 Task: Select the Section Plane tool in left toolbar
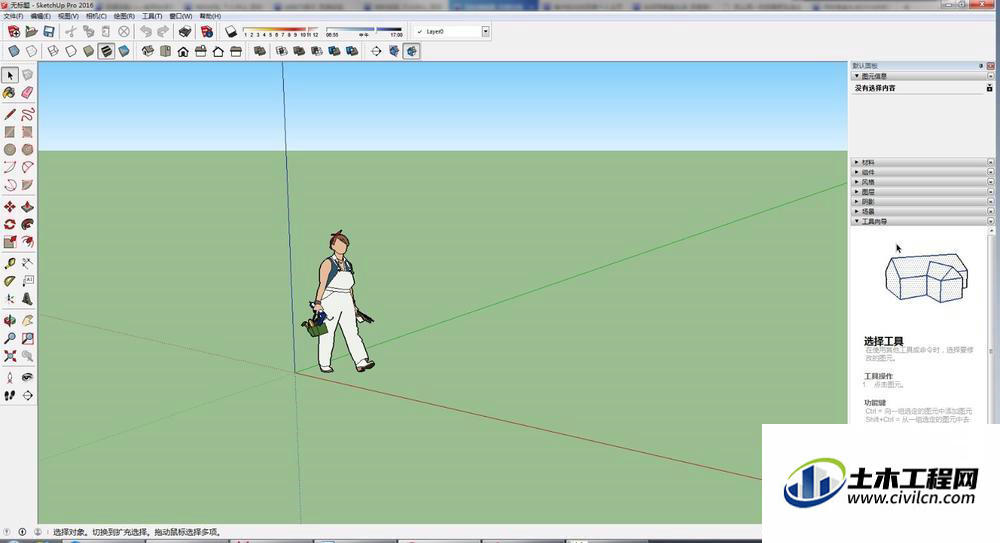tap(27, 396)
